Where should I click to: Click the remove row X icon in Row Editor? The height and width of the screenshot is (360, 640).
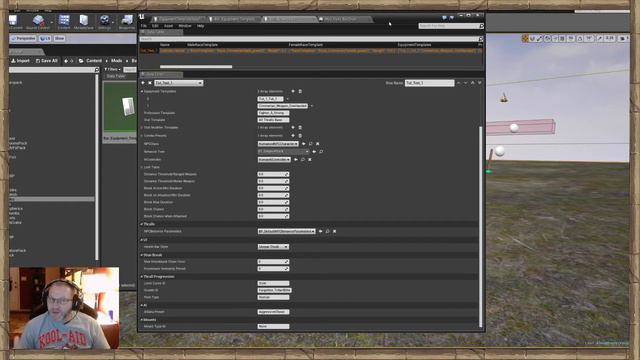tap(150, 83)
